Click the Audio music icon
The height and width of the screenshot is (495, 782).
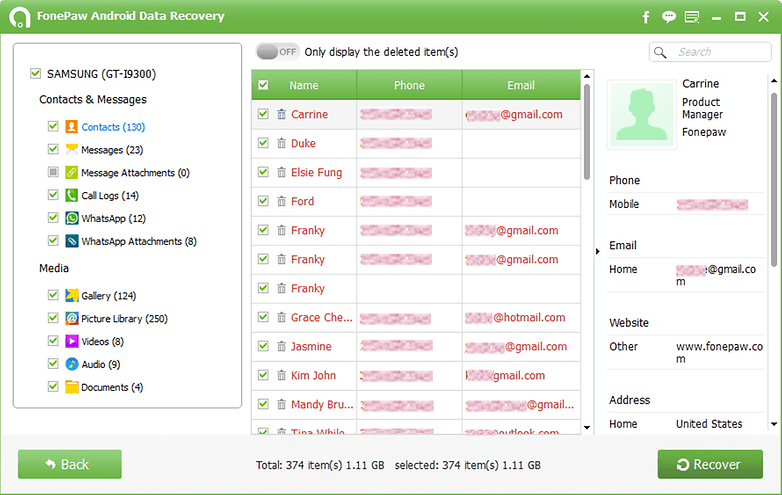[72, 364]
